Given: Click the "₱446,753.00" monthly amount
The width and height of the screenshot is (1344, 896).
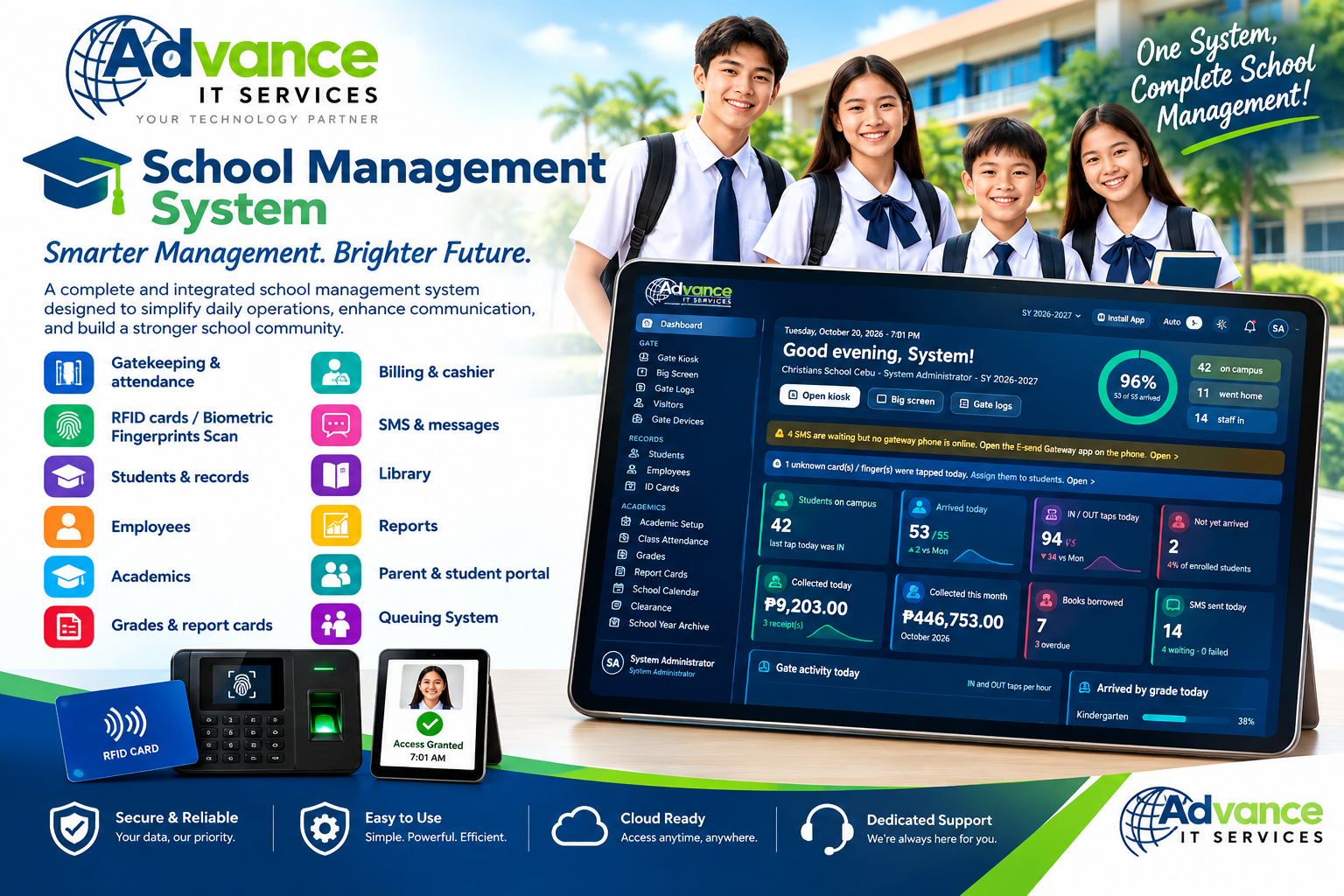Looking at the screenshot, I should (x=952, y=619).
